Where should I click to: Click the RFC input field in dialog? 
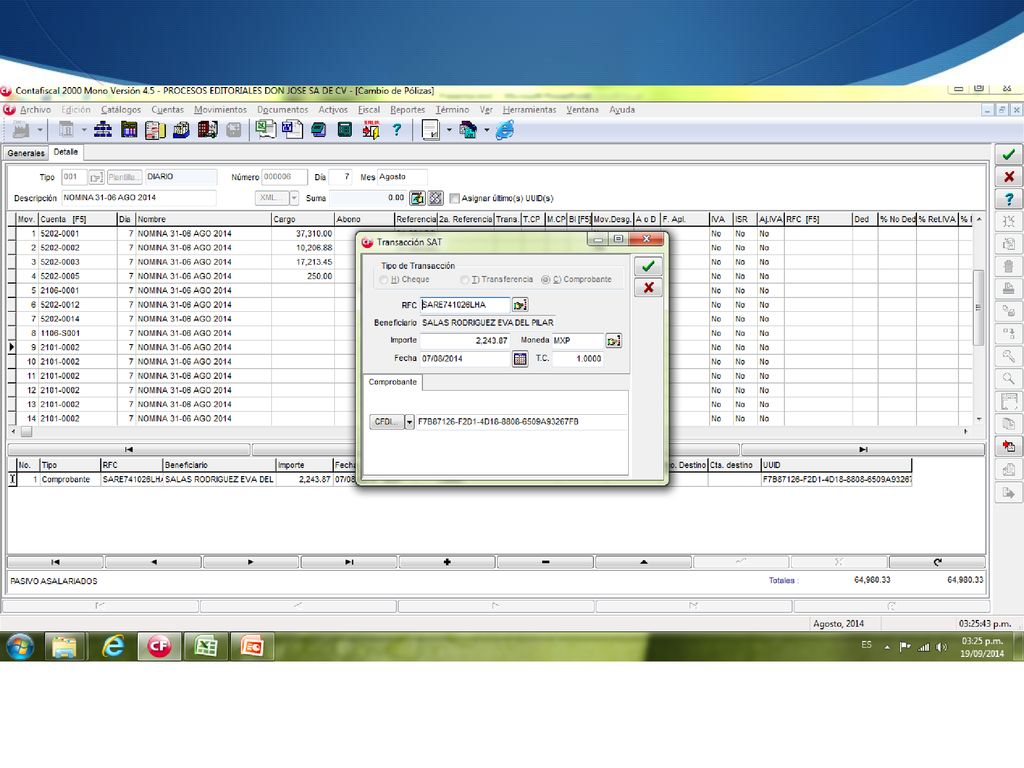[x=465, y=305]
